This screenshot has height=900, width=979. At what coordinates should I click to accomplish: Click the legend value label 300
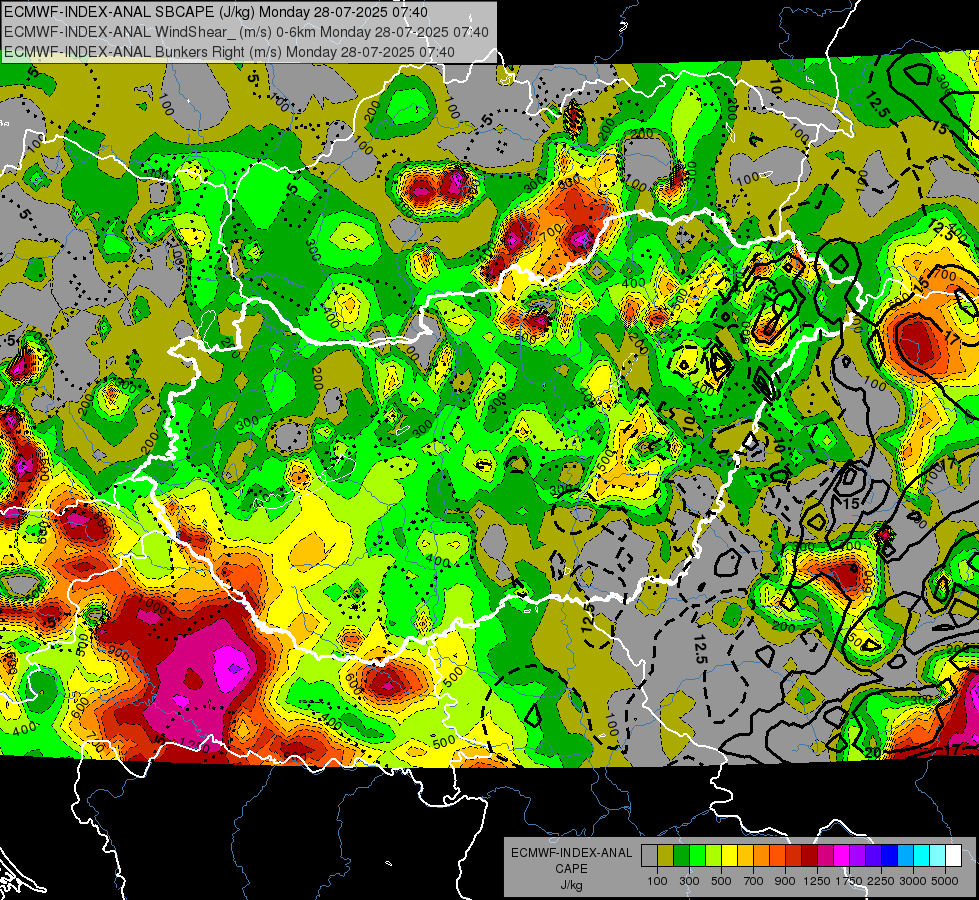tap(689, 881)
